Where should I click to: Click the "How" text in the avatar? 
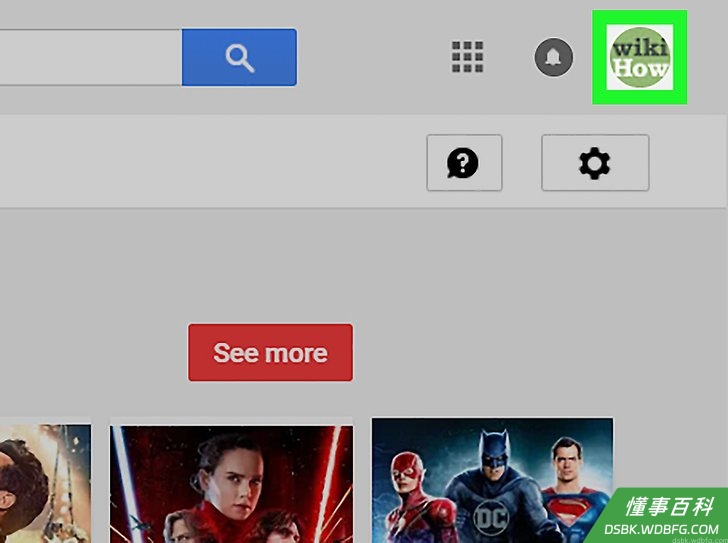641,68
